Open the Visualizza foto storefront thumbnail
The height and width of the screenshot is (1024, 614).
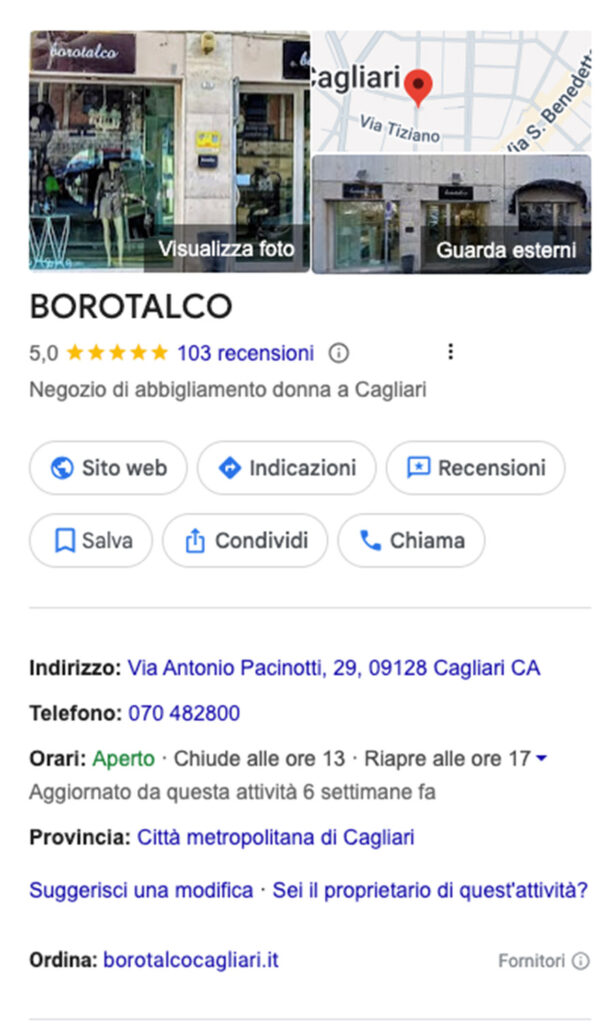click(169, 152)
